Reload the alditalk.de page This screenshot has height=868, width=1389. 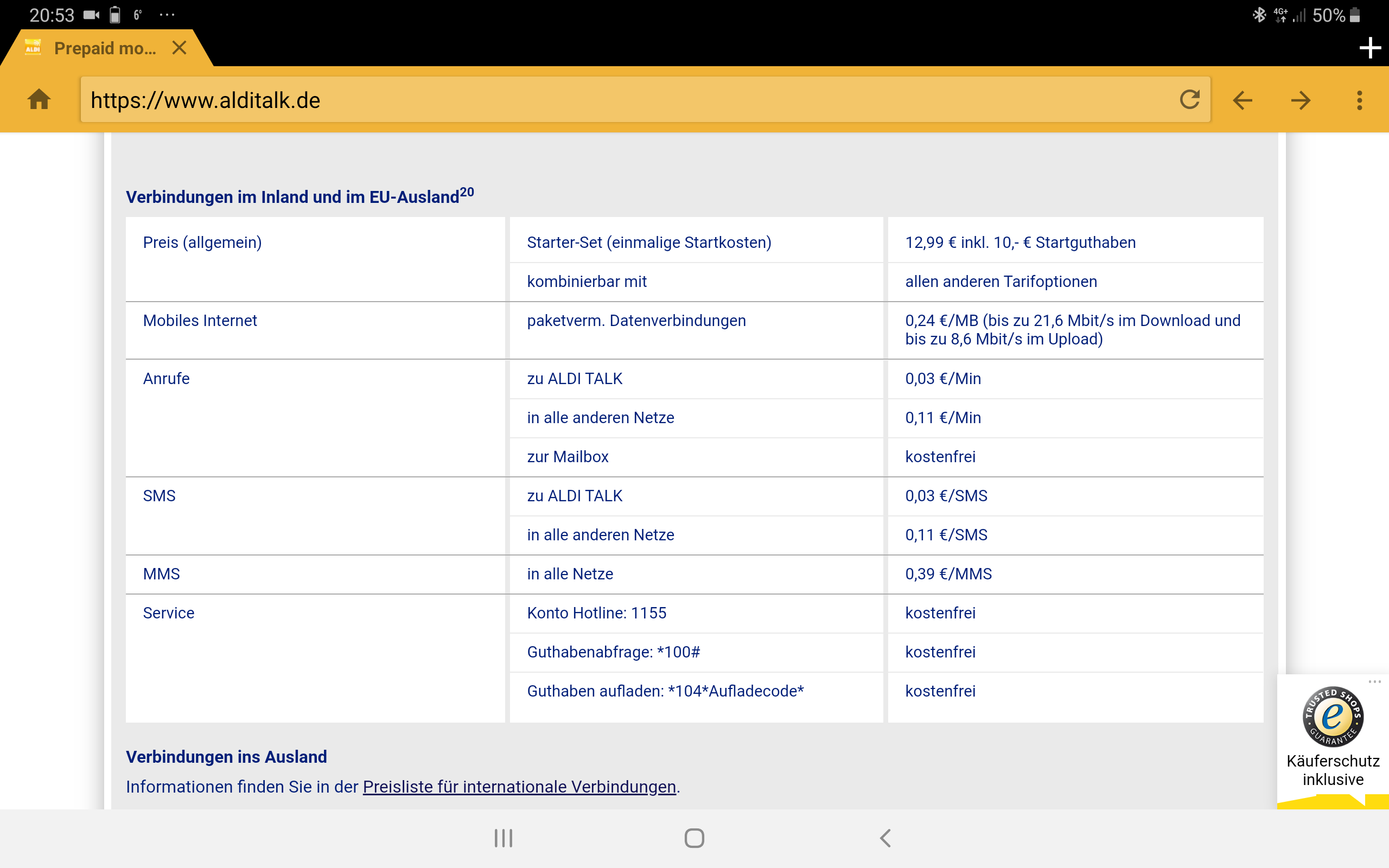pyautogui.click(x=1189, y=99)
